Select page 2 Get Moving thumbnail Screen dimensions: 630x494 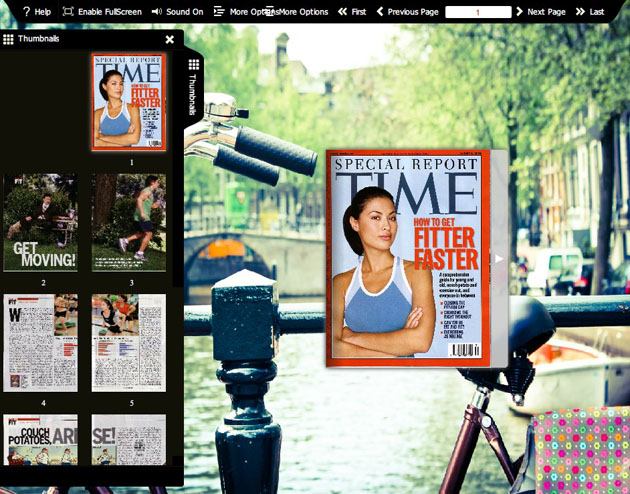click(41, 223)
